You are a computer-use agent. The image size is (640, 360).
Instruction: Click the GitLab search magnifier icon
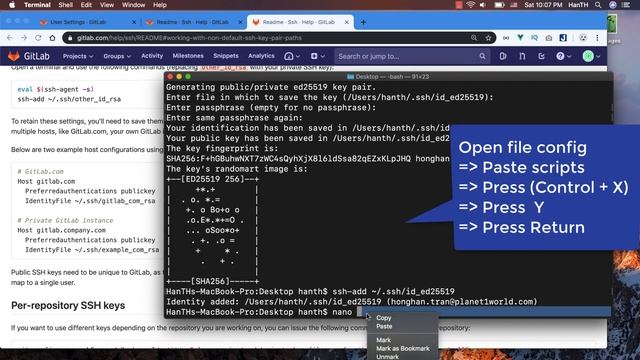482,56
